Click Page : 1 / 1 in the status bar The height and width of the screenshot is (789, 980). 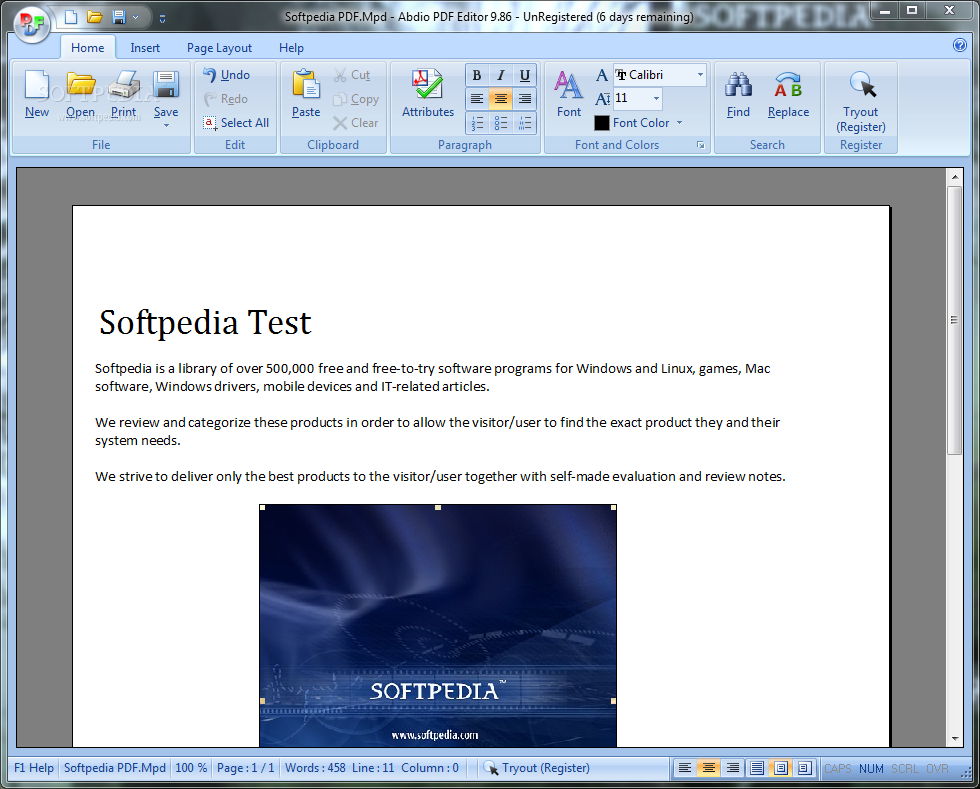click(245, 768)
